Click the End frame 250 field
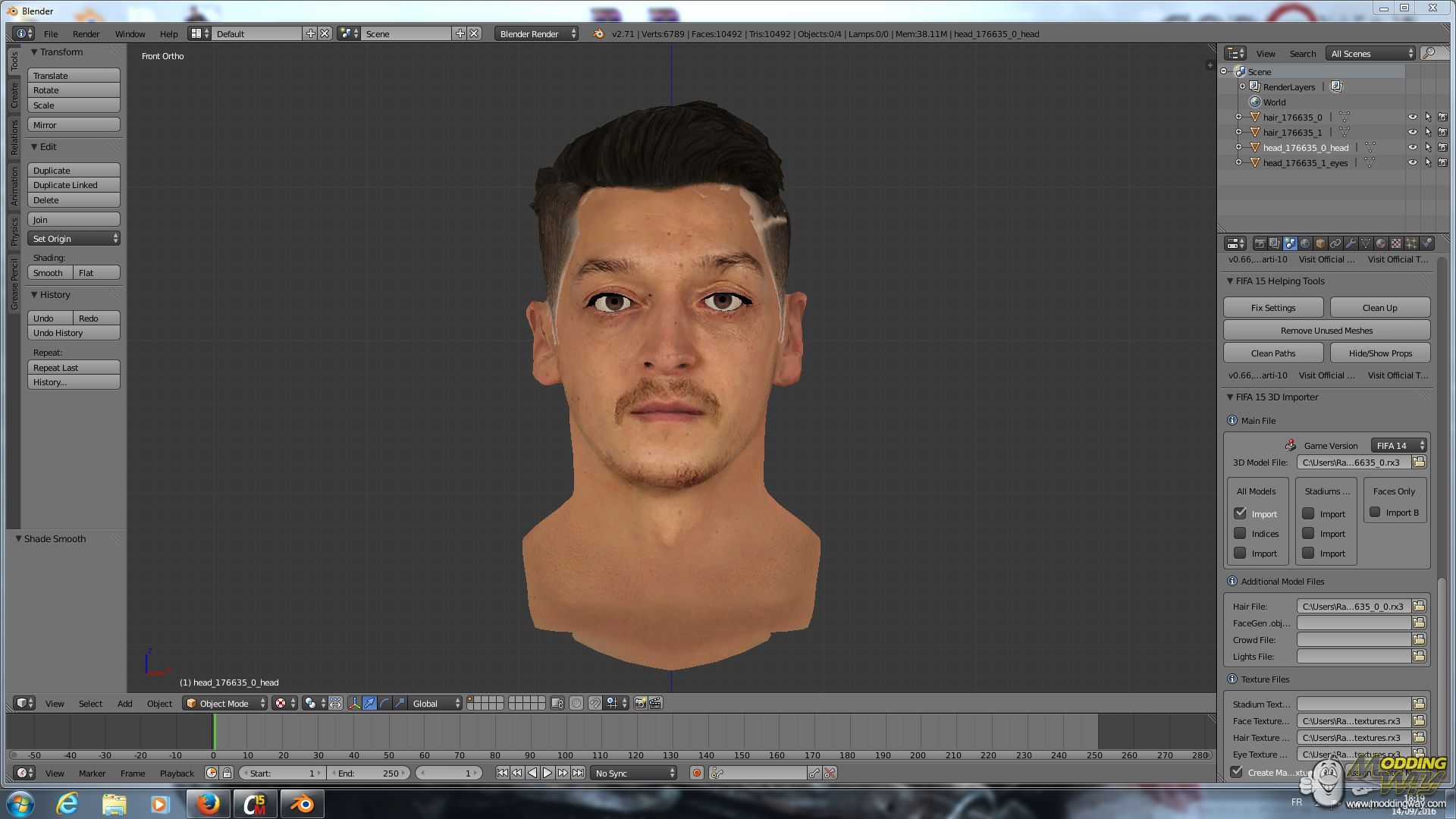The width and height of the screenshot is (1456, 819). pyautogui.click(x=369, y=773)
